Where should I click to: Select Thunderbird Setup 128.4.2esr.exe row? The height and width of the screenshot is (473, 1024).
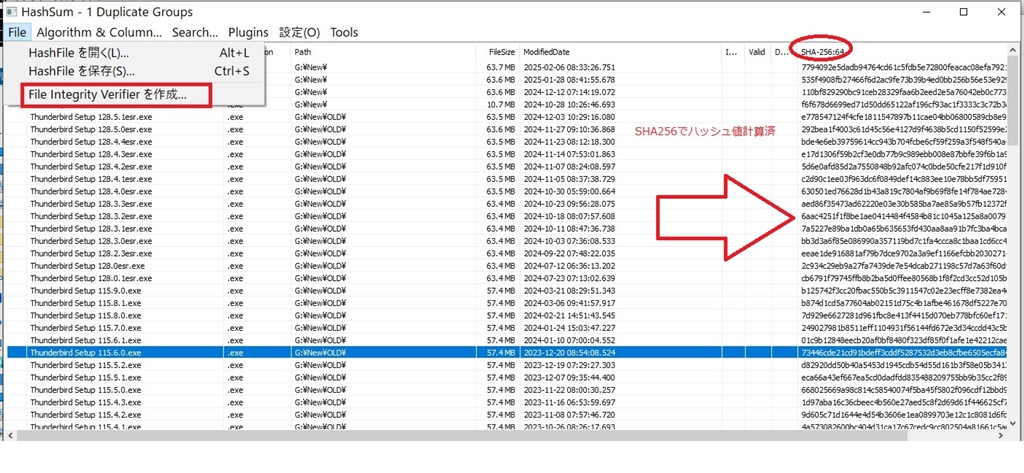509,167
